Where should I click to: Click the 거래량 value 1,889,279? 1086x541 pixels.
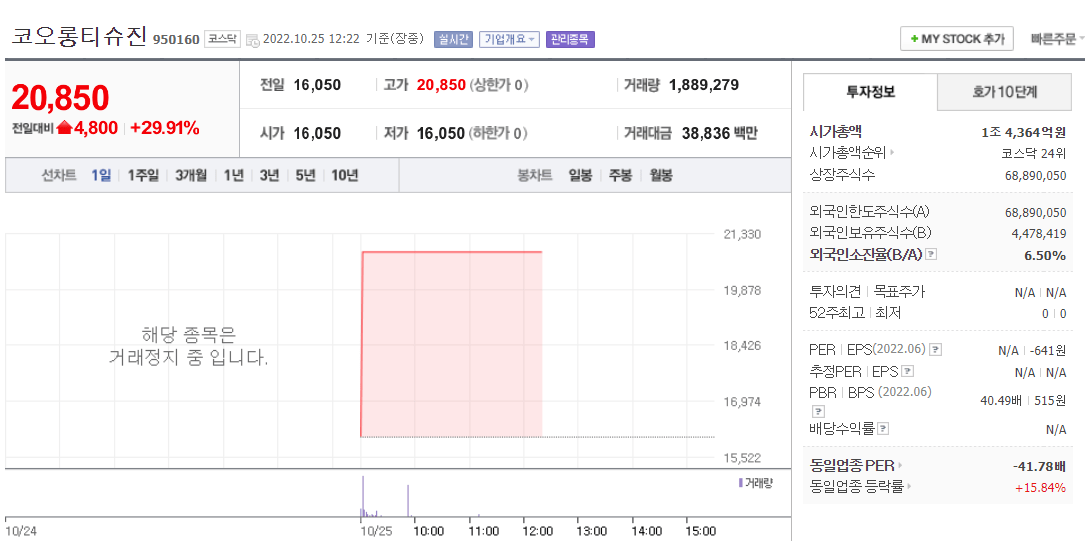703,85
